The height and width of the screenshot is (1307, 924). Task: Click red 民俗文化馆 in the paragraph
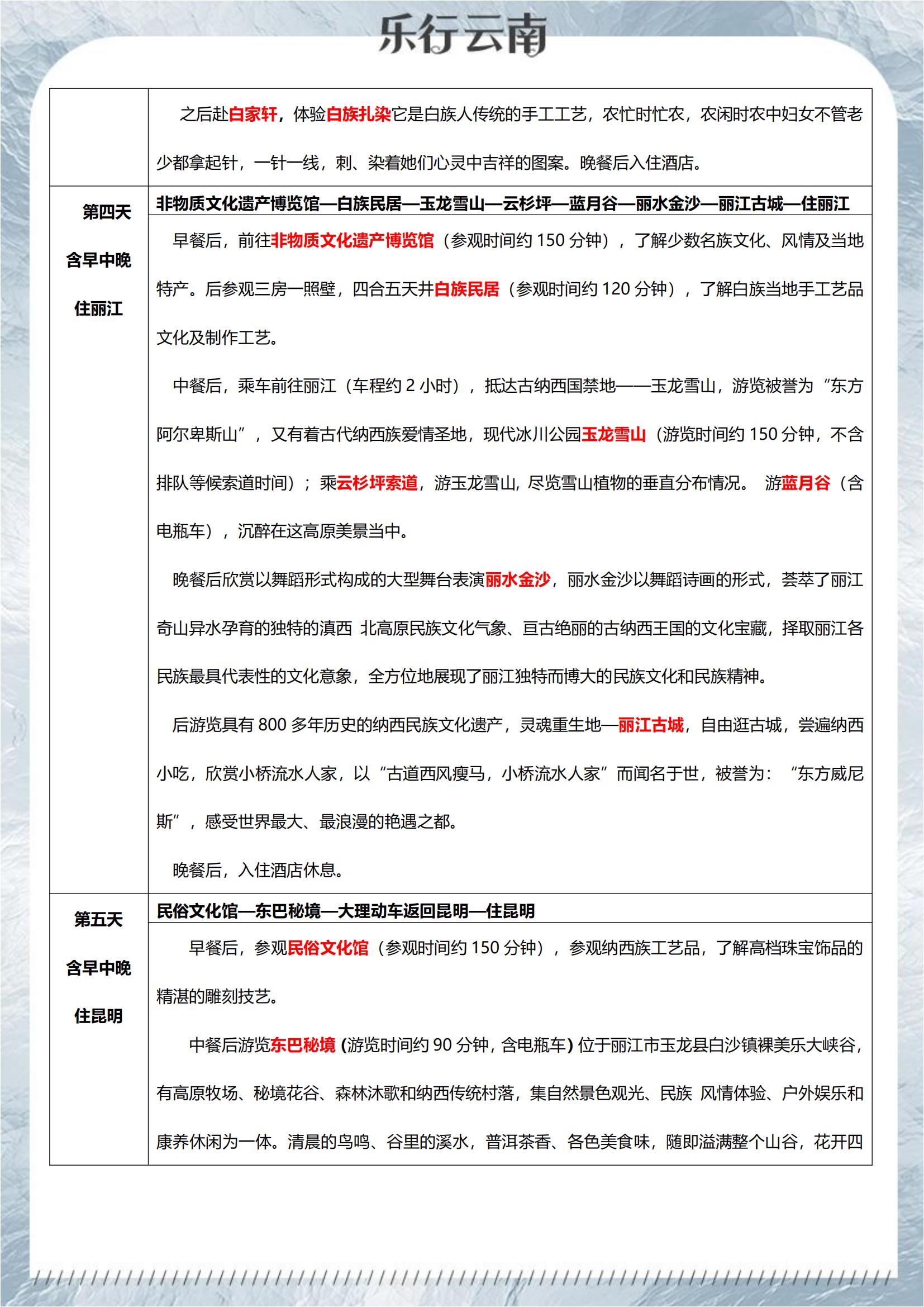click(x=328, y=948)
